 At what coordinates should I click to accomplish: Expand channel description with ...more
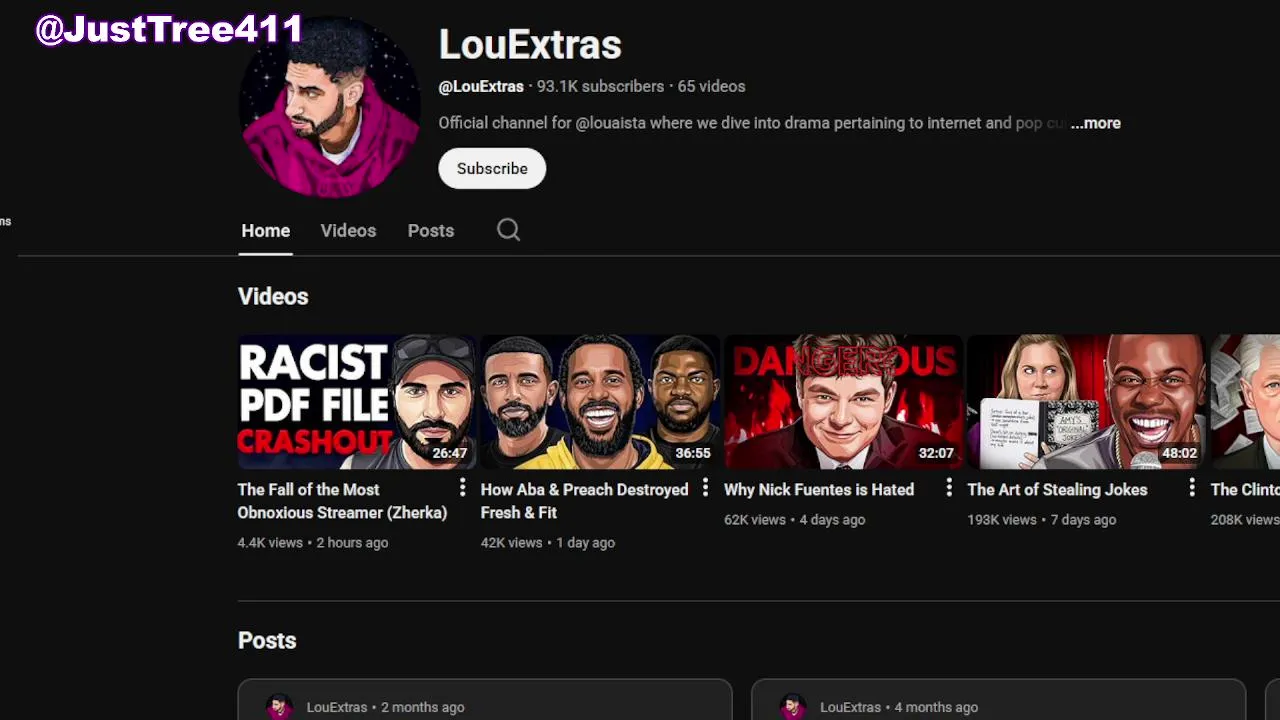click(x=1095, y=123)
